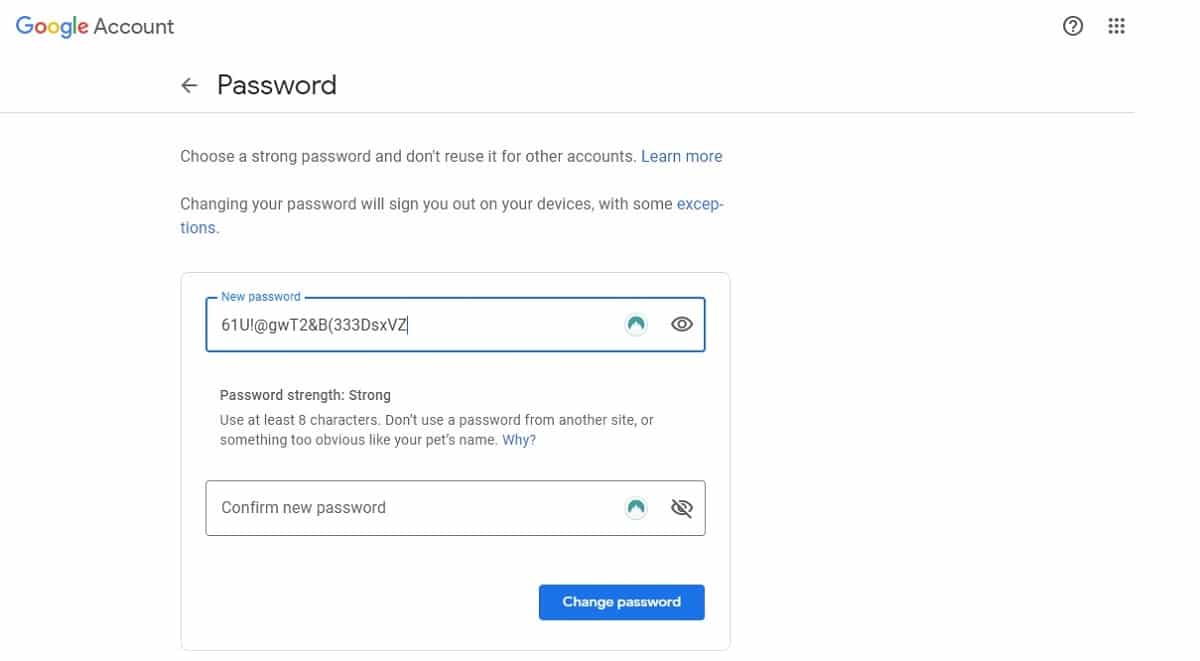Open the exceptions link about device sign-out

(x=700, y=204)
